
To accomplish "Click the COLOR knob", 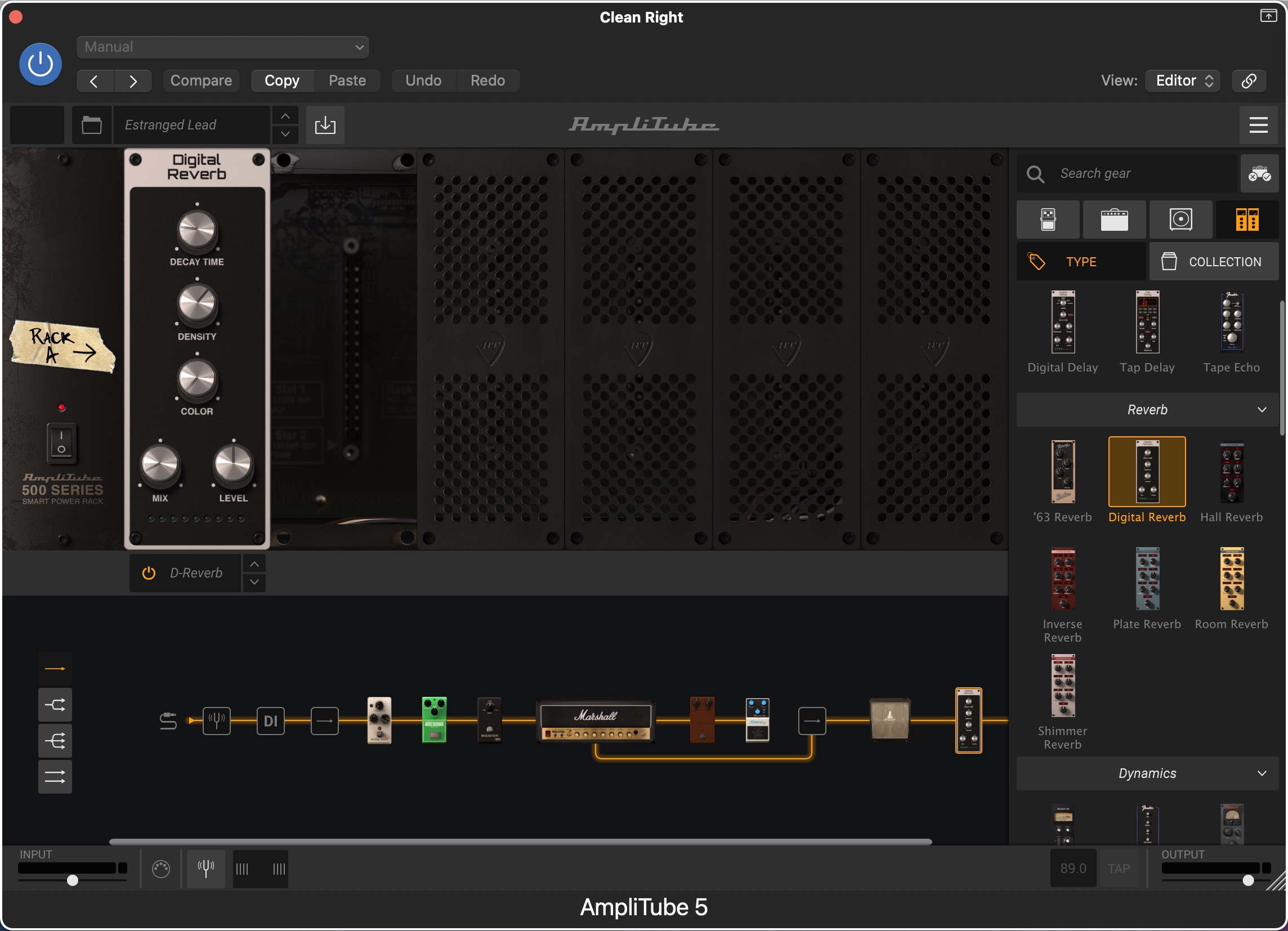I will [197, 380].
